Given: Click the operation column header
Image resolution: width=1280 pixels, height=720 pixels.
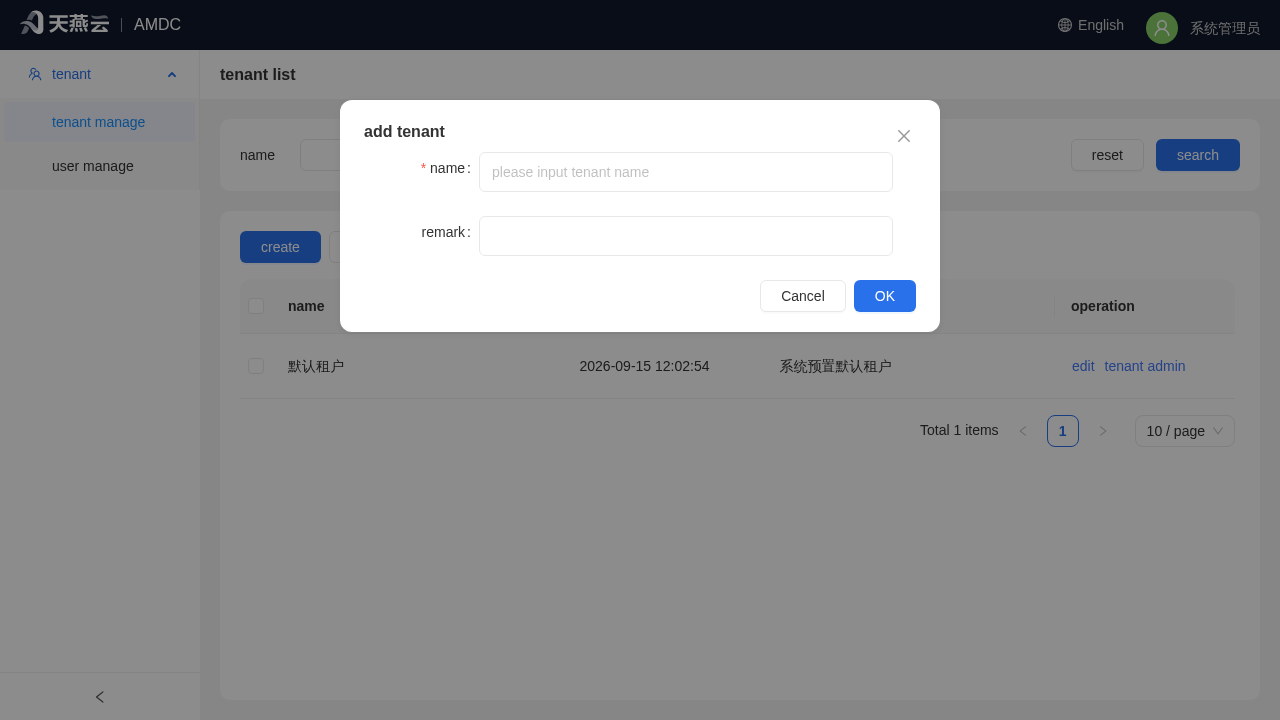Looking at the screenshot, I should click(x=1103, y=306).
